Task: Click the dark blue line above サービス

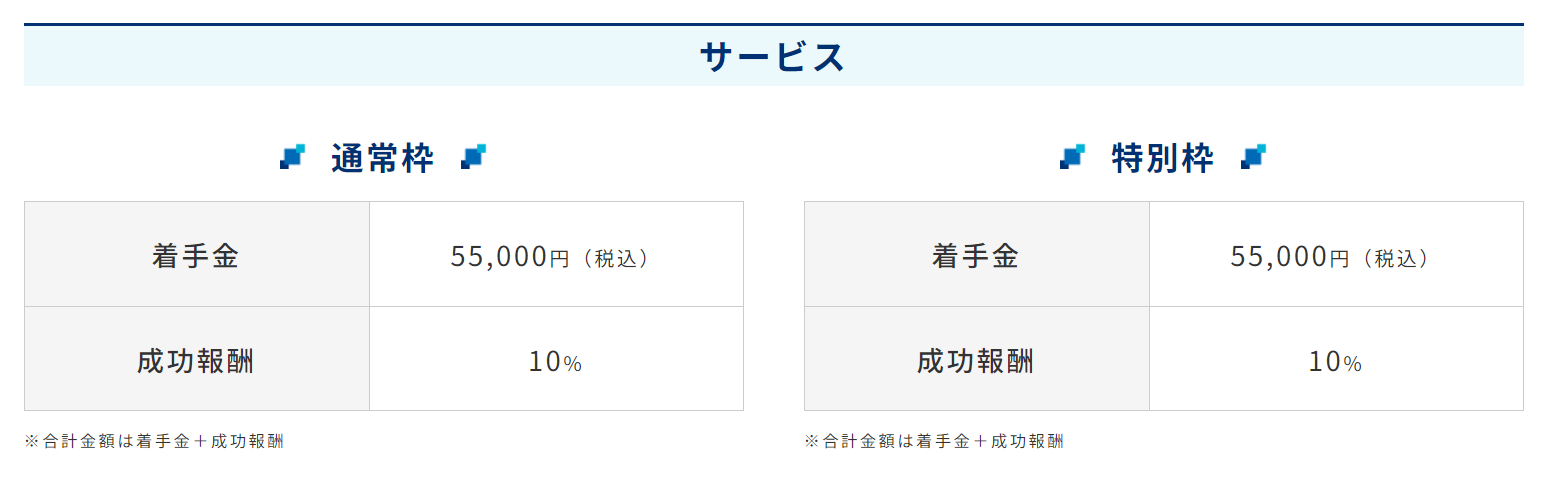Action: tap(773, 24)
